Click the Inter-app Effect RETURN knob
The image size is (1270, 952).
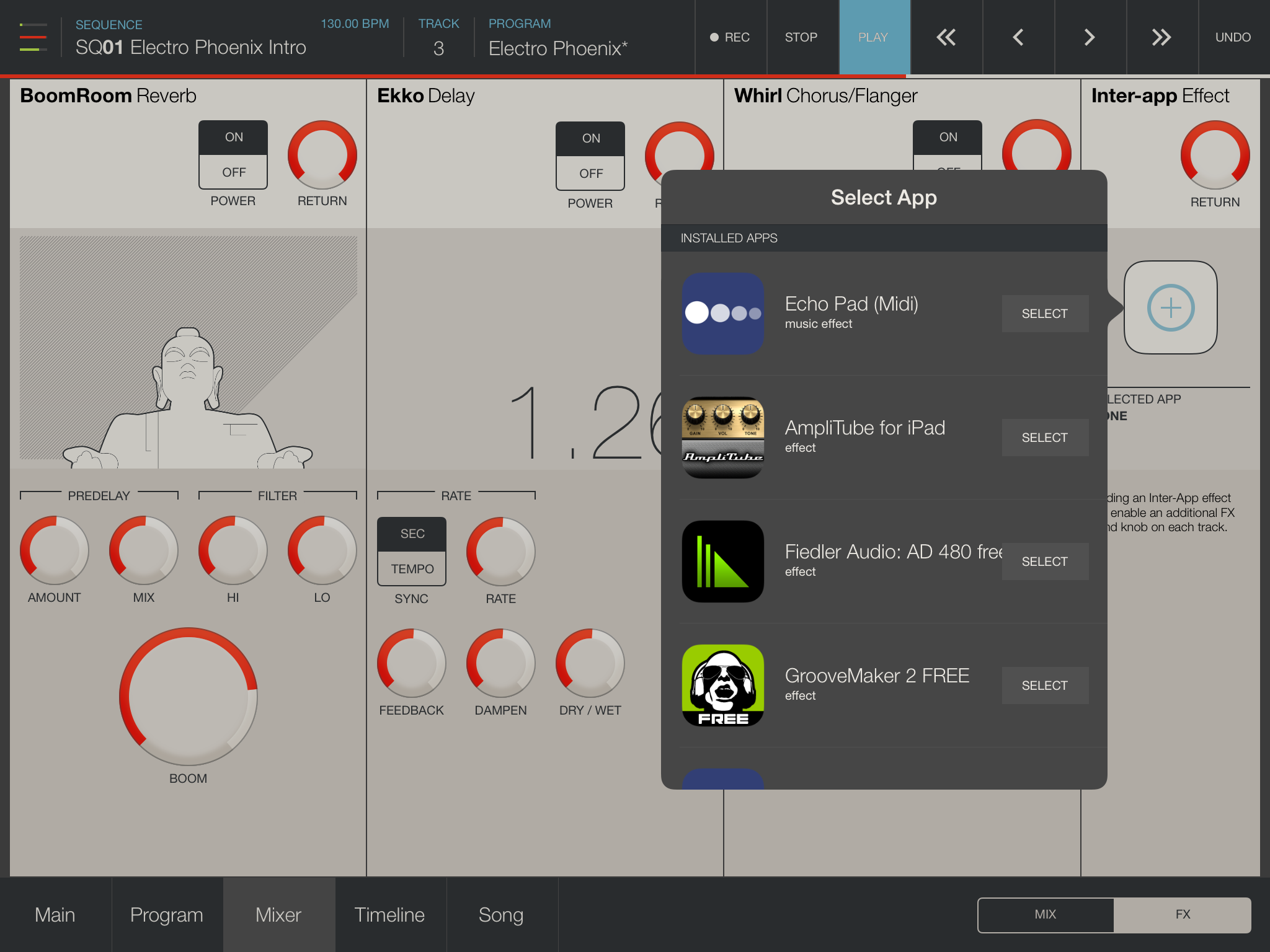pos(1215,155)
